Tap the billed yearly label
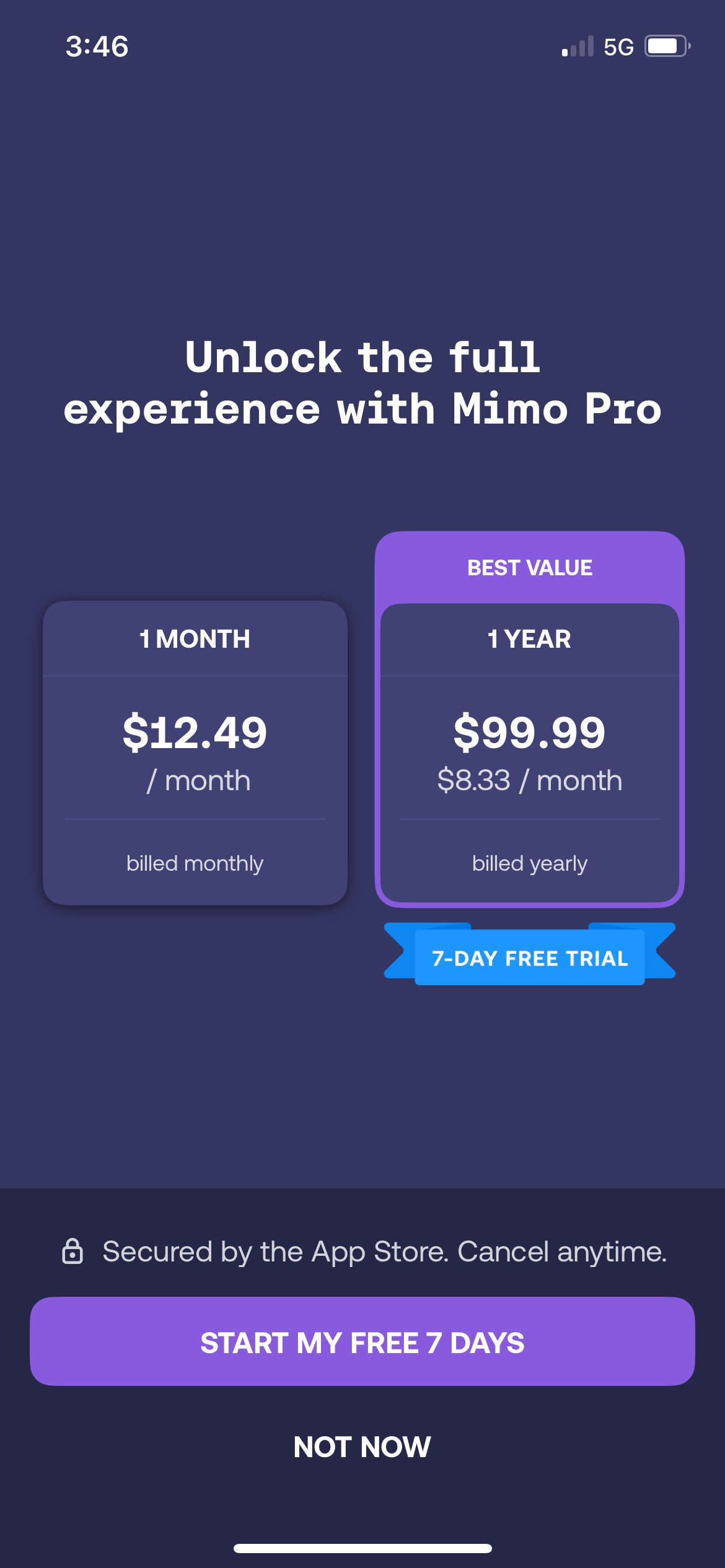Screen dimensions: 725x1568 [530, 863]
